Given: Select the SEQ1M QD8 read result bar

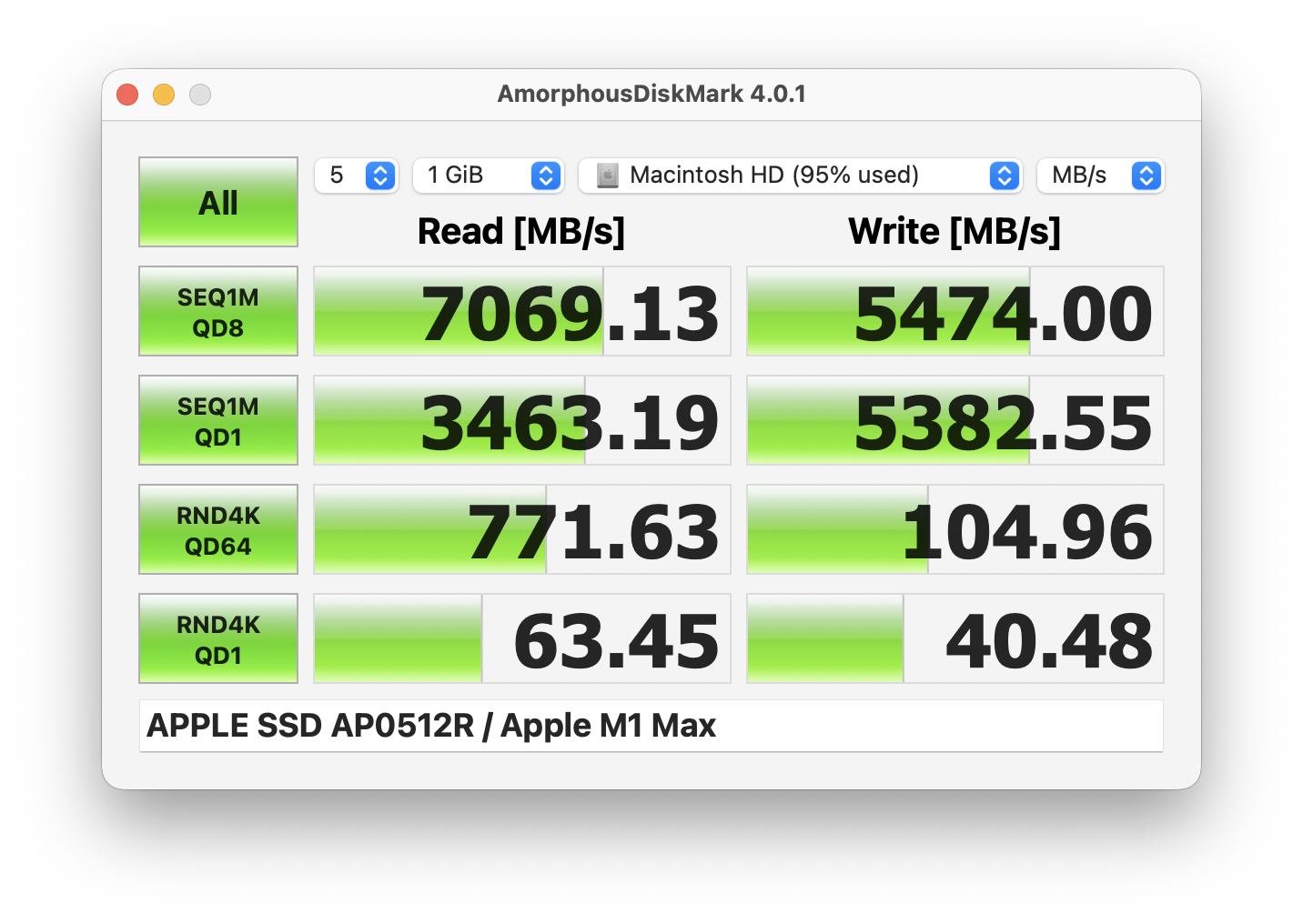Looking at the screenshot, I should [x=521, y=311].
